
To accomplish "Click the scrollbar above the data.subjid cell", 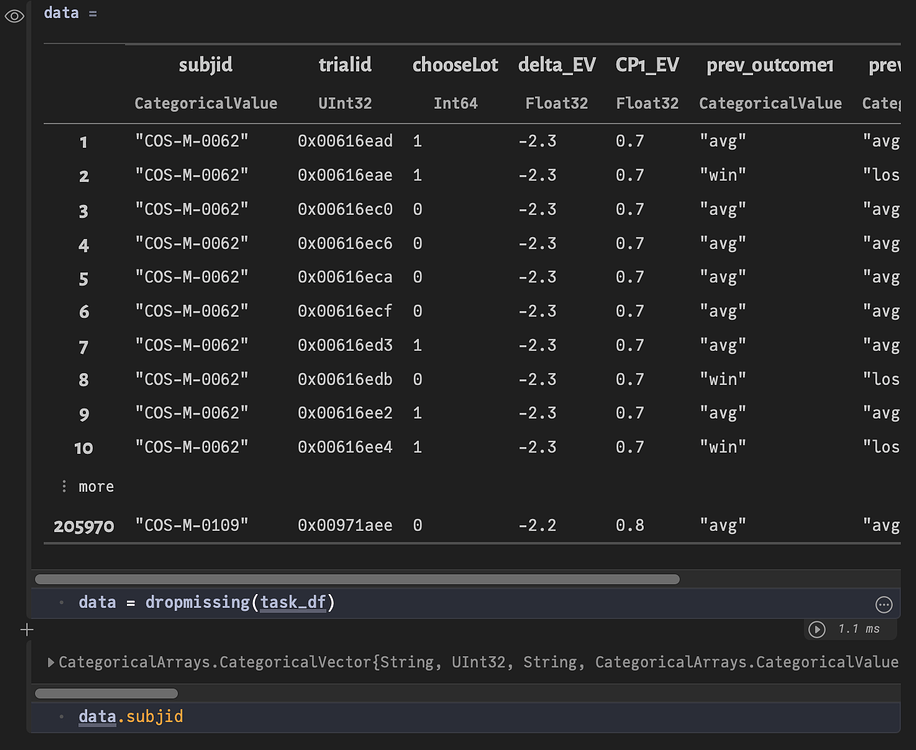I will (105, 693).
